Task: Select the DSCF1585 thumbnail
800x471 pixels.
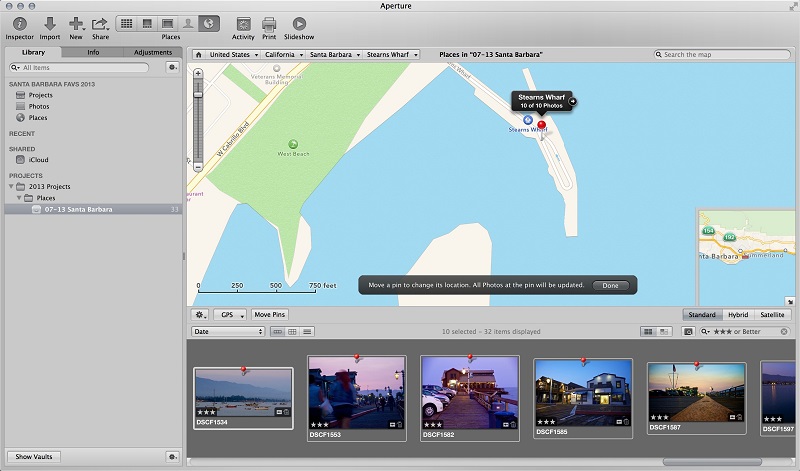Action: [x=583, y=398]
